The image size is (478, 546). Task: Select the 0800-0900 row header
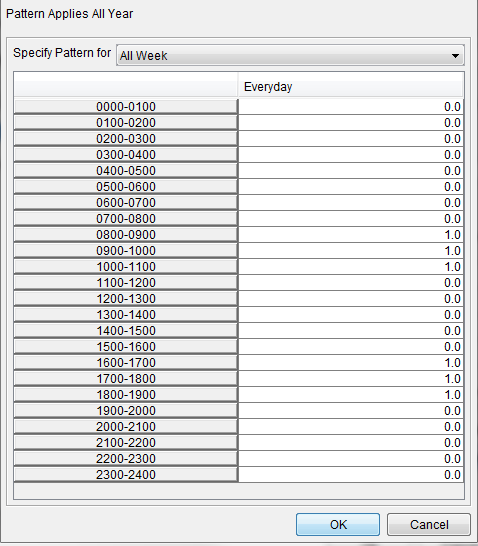pos(126,235)
